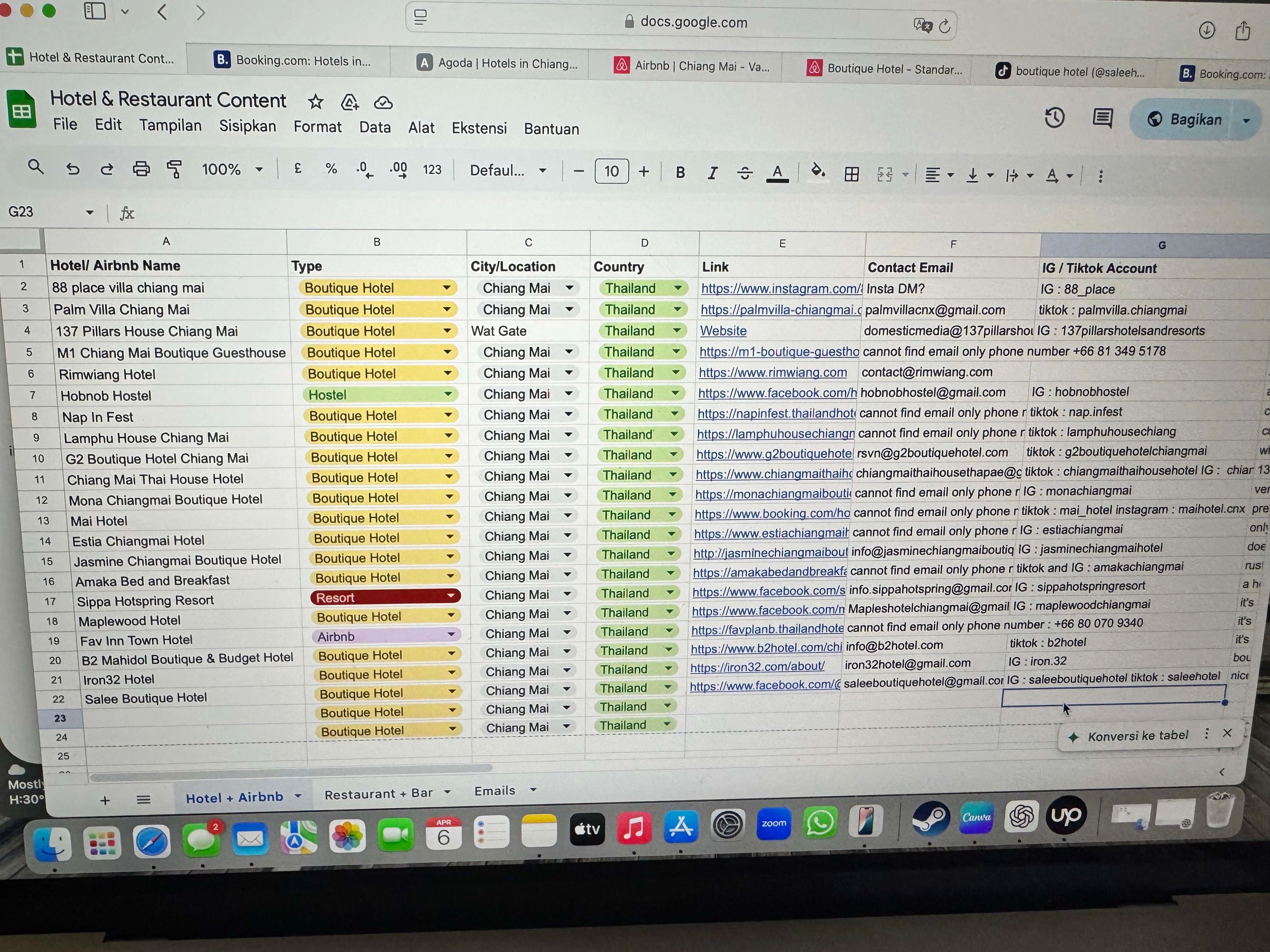Viewport: 1270px width, 952px height.
Task: Click the paint format roller icon
Action: 174,169
